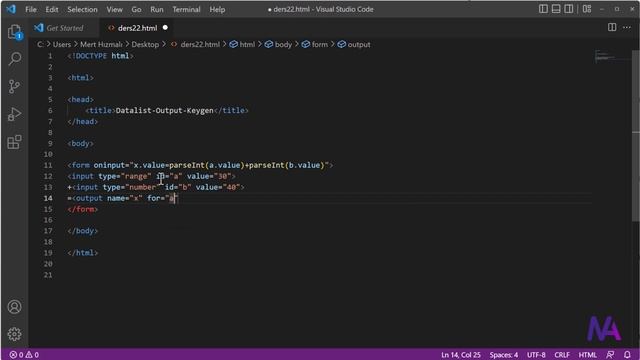Select the ders22.html editor tab
The height and width of the screenshot is (360, 640).
(x=137, y=28)
